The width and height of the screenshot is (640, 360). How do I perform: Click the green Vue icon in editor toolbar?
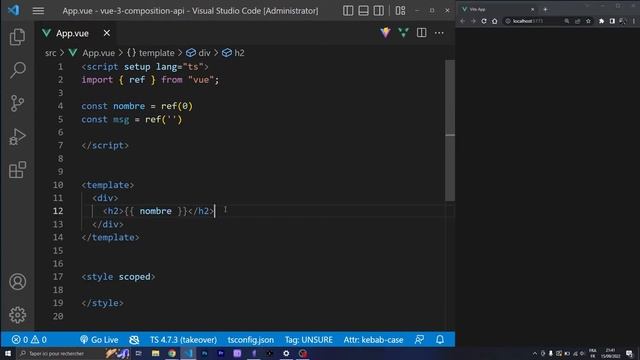pos(403,33)
